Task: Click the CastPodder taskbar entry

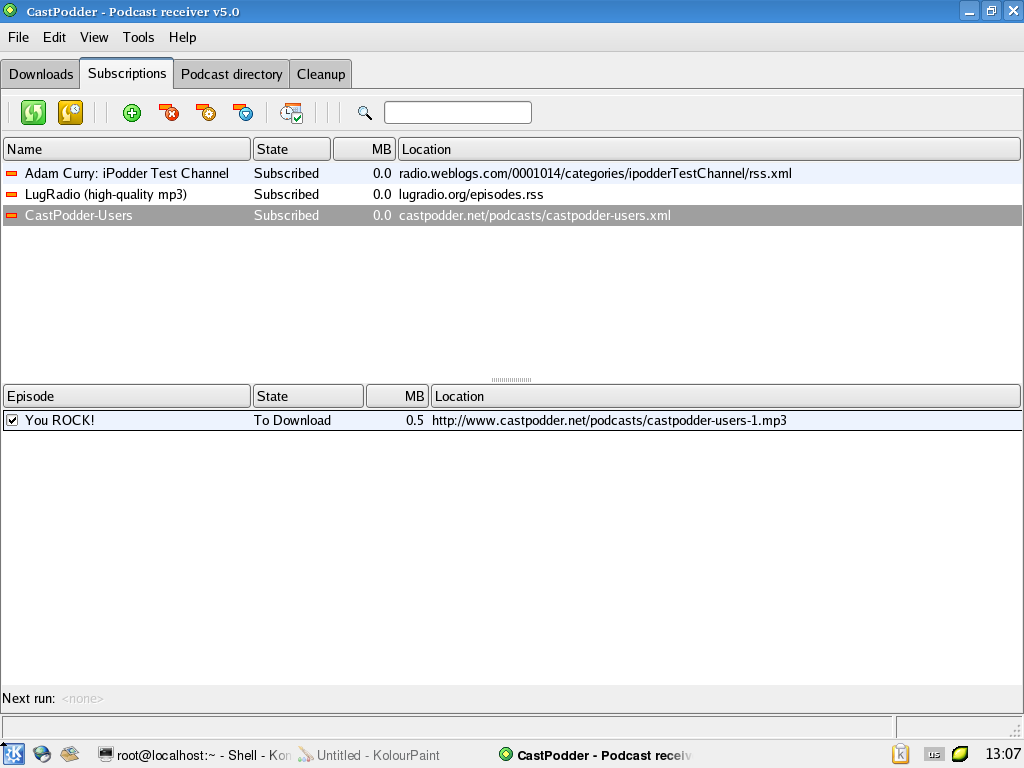Action: pyautogui.click(x=595, y=755)
